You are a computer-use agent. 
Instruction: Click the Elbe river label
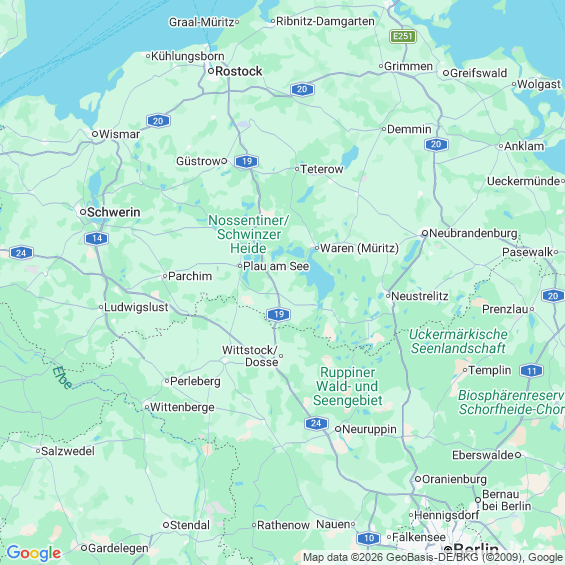62,378
